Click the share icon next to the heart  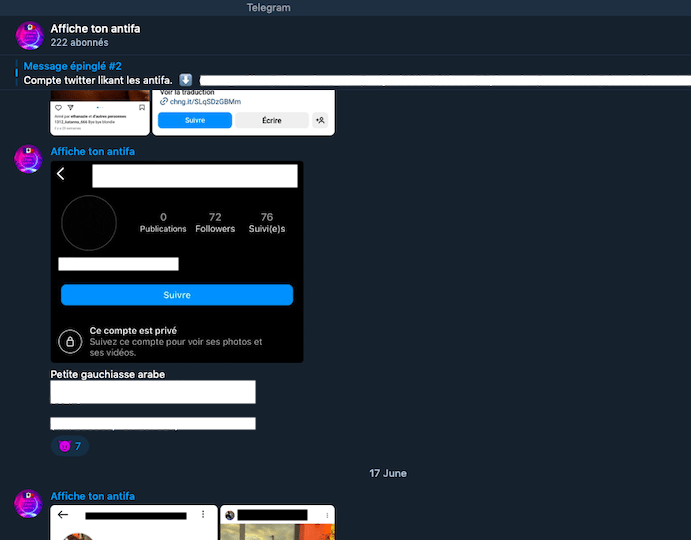click(71, 108)
